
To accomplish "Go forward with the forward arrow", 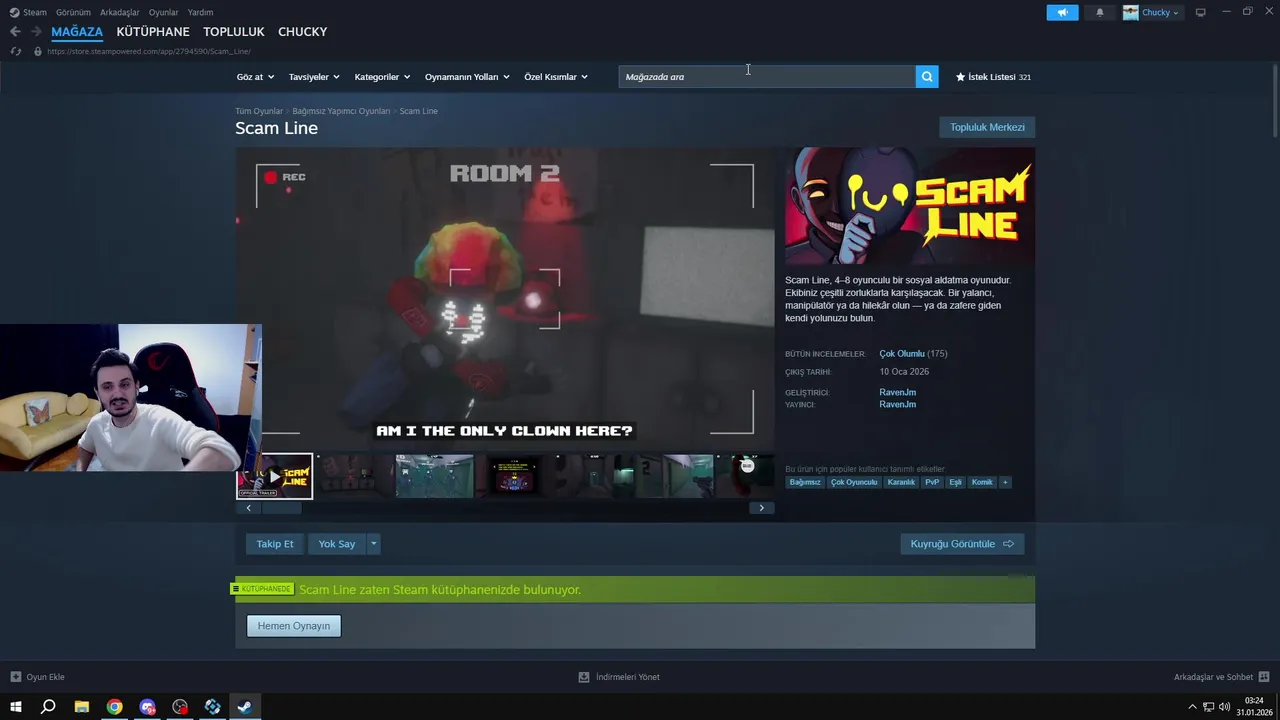I will [36, 32].
